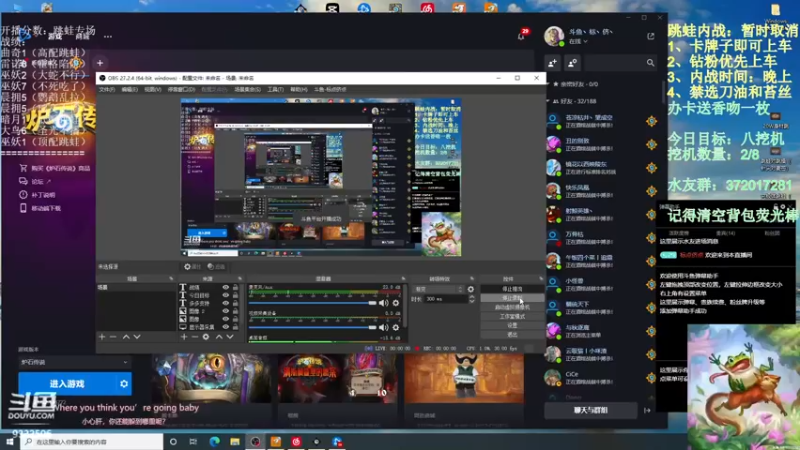Toggle visibility eye of display capture source
The height and width of the screenshot is (450, 800).
(x=226, y=327)
